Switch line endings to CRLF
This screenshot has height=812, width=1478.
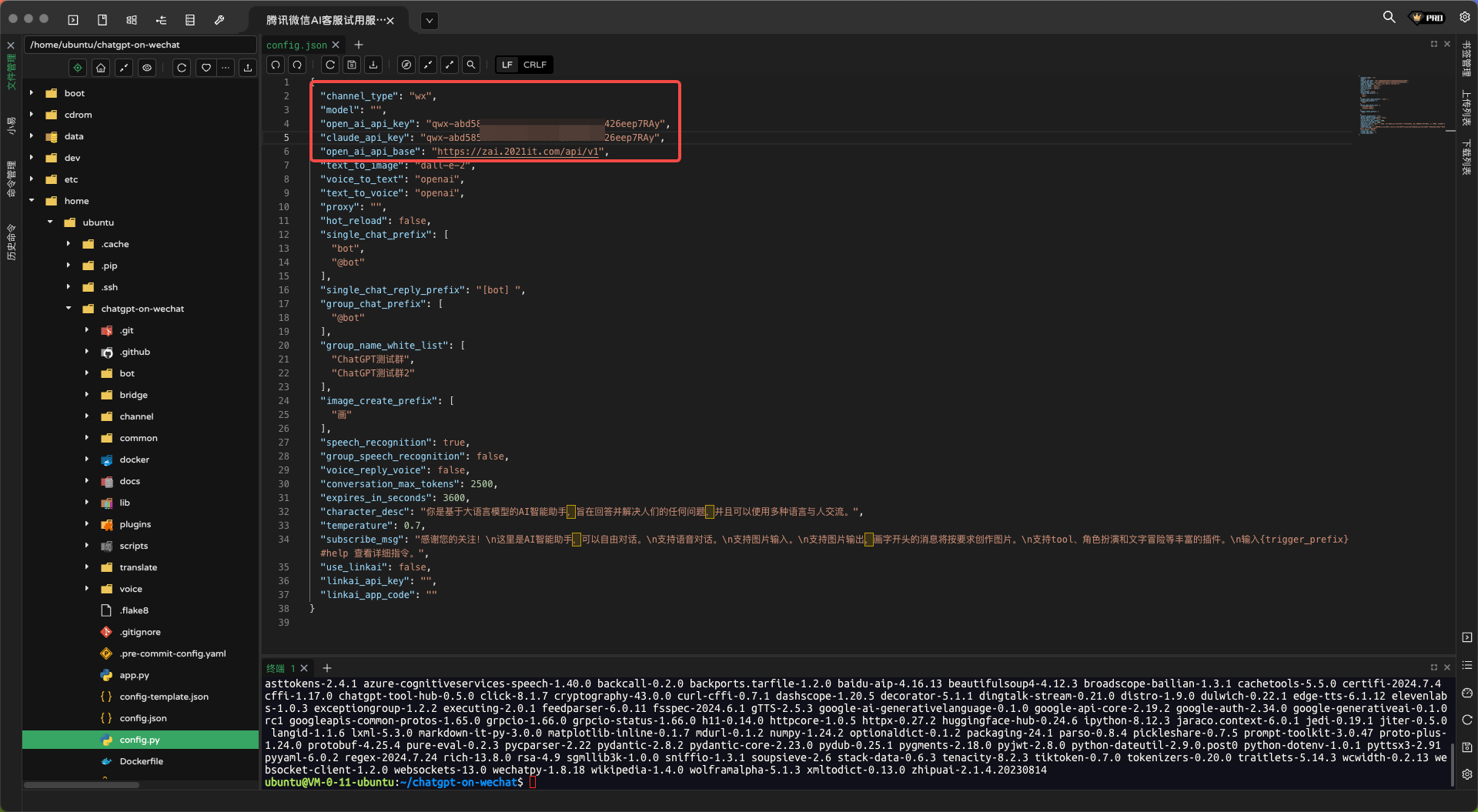coord(535,65)
